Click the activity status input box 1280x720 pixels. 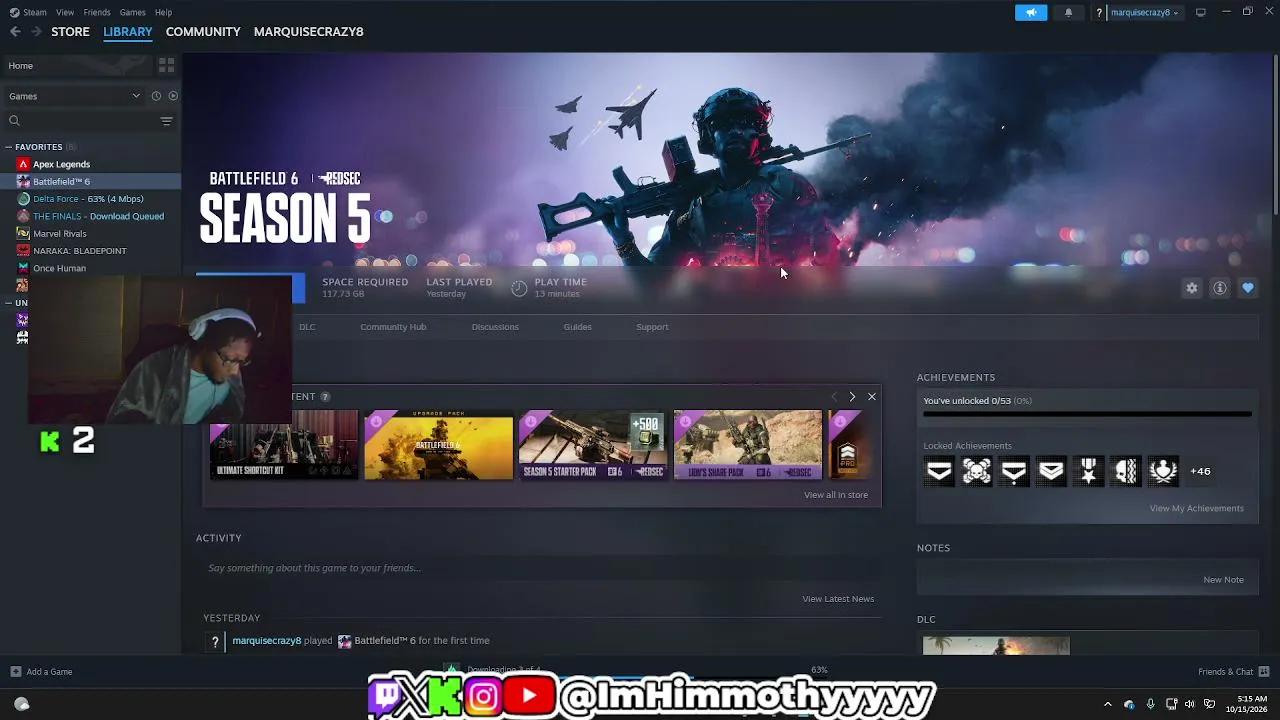point(538,568)
